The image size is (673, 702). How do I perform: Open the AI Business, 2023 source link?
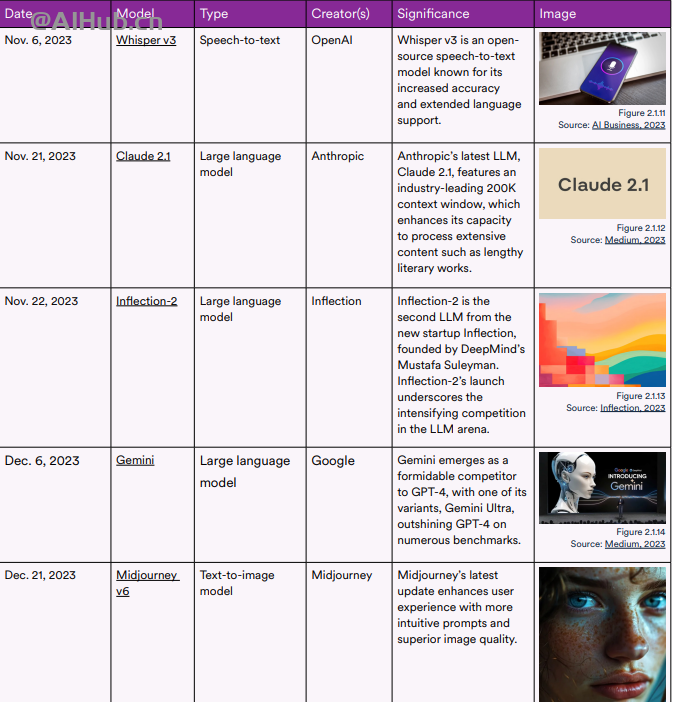[628, 125]
